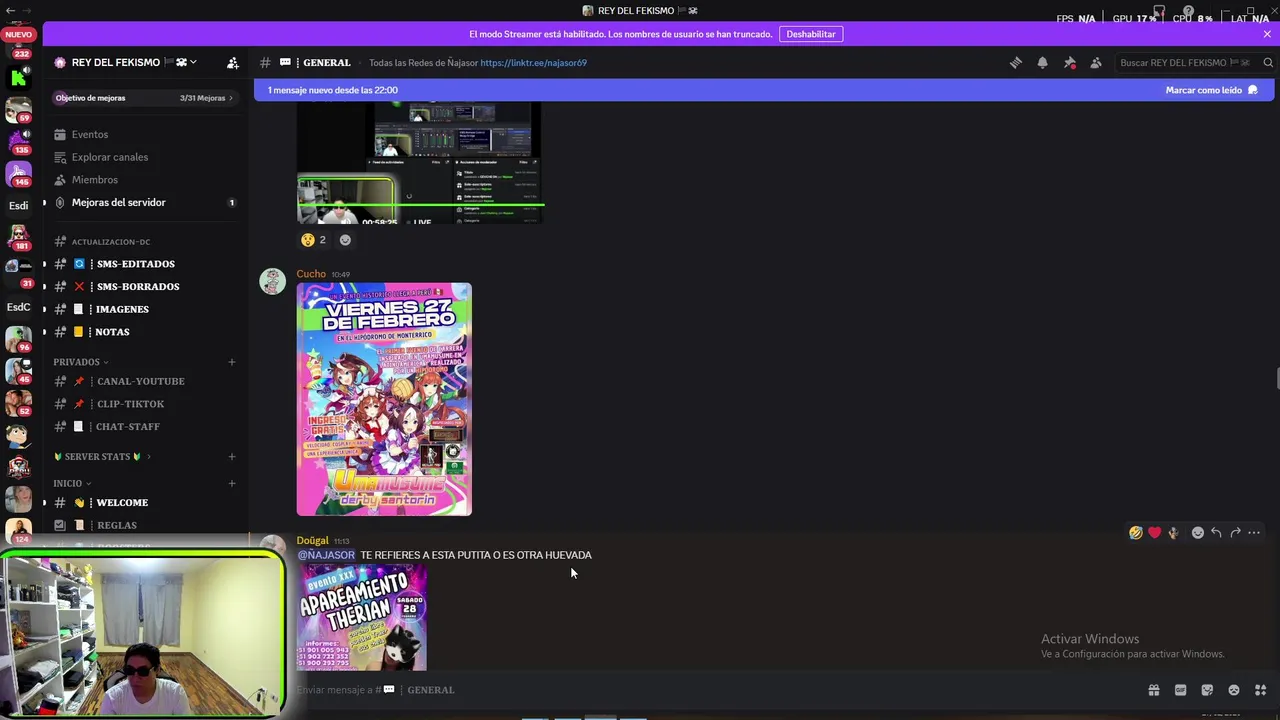The width and height of the screenshot is (1280, 720).
Task: Open the CLIP-TIKTOK channel
Action: coord(145,404)
